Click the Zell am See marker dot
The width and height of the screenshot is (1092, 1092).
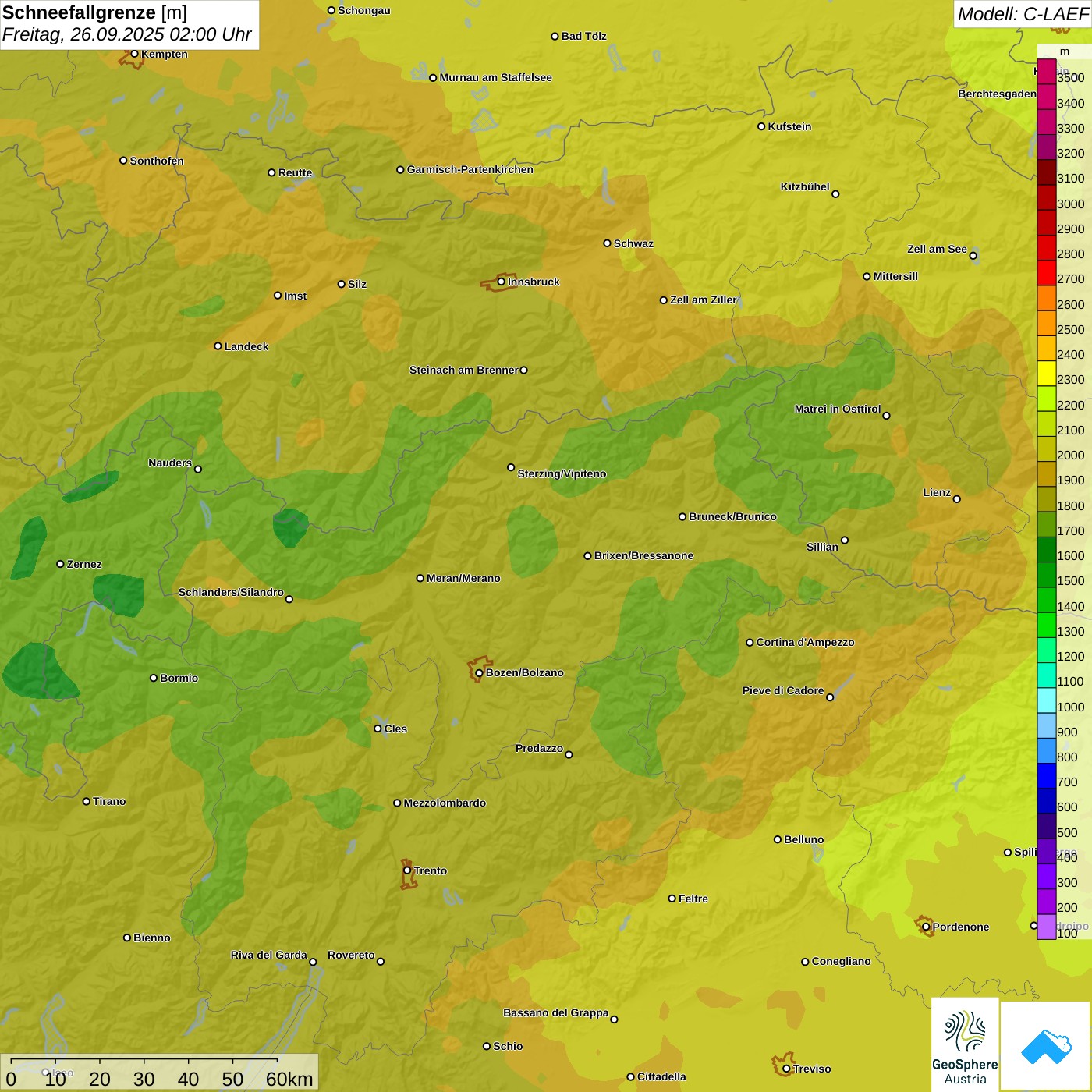(973, 255)
